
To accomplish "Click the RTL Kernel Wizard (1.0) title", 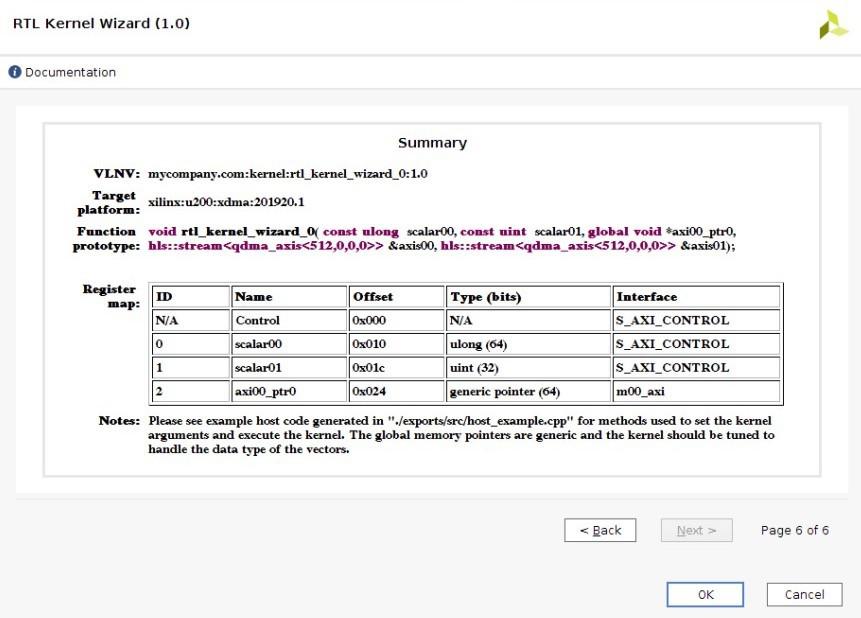I will coord(102,24).
